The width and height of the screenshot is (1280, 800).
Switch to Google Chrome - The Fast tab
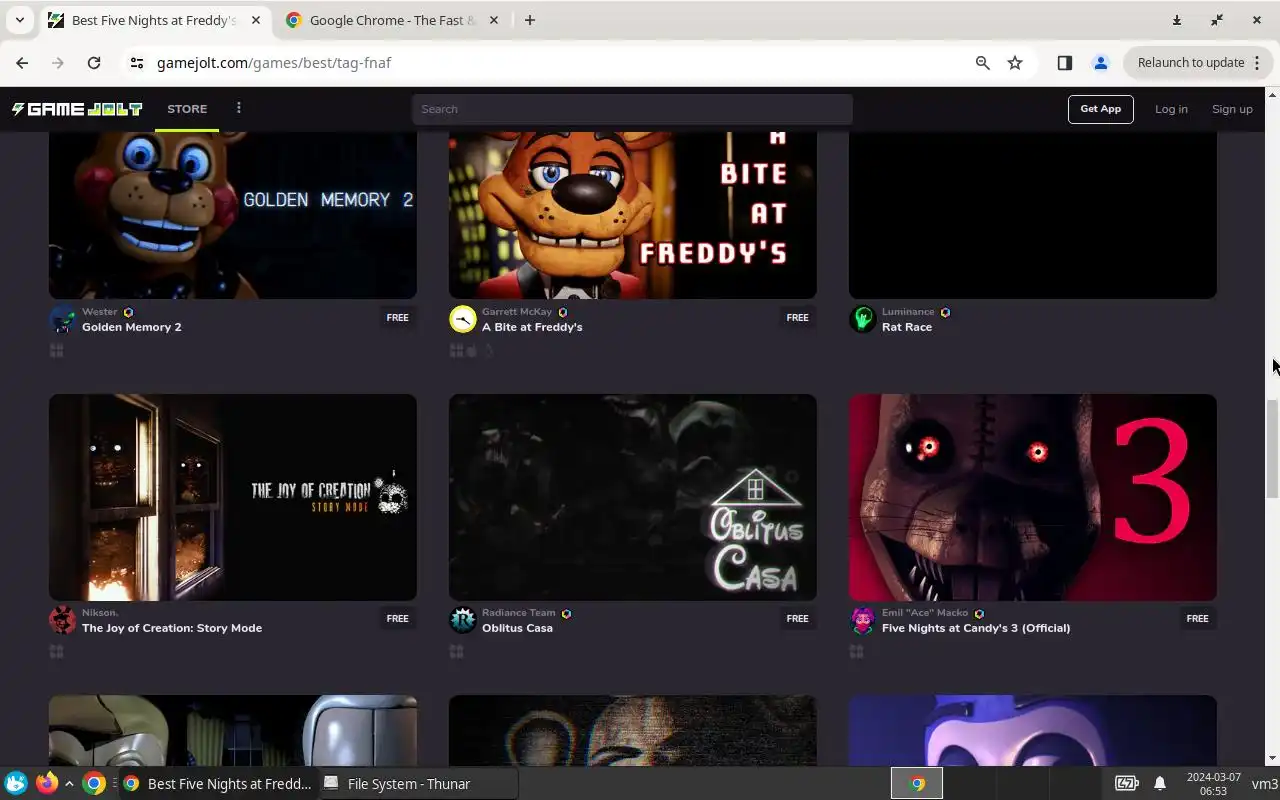click(392, 20)
